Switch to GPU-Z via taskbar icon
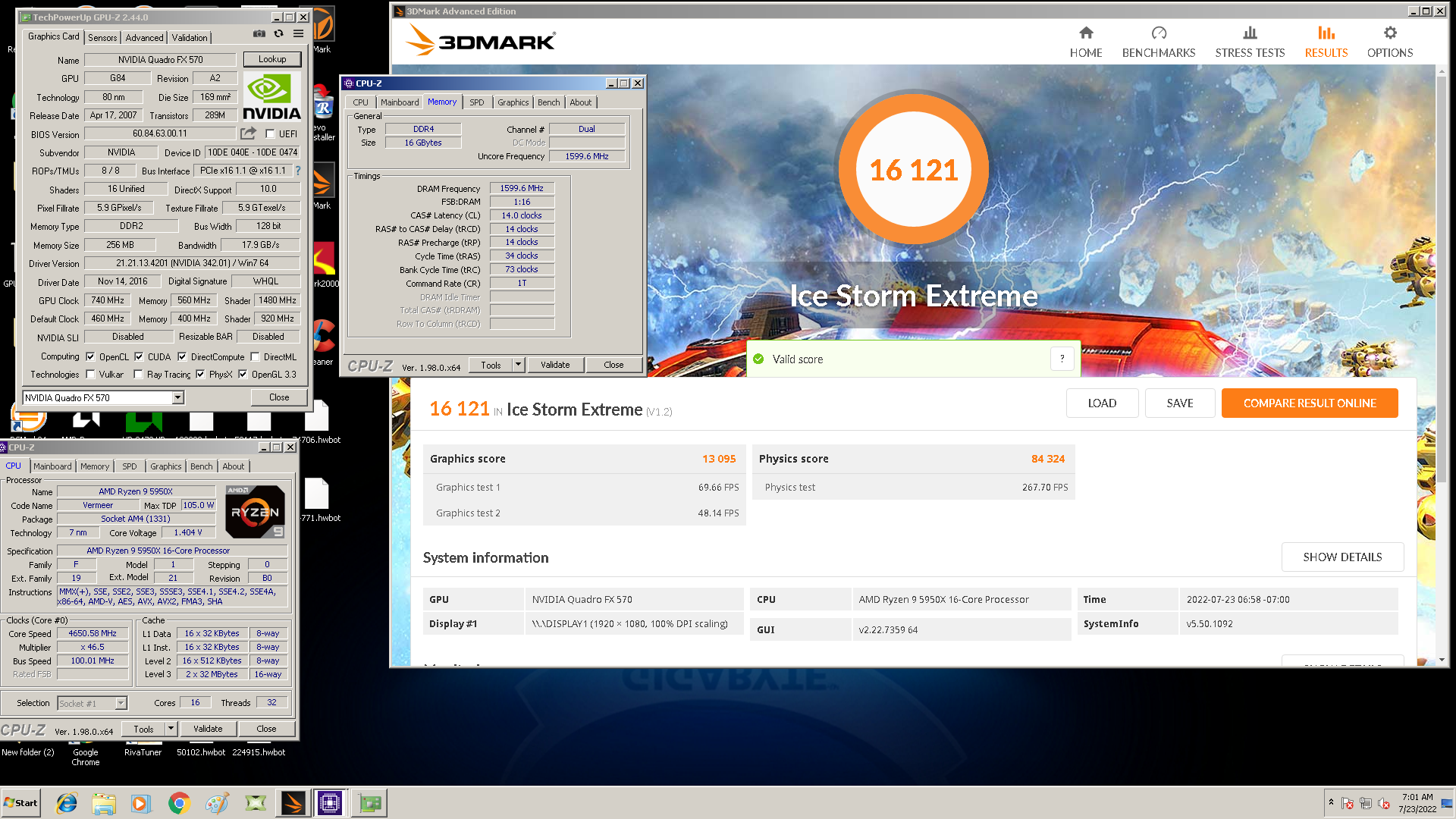This screenshot has height=819, width=1456. point(370,803)
